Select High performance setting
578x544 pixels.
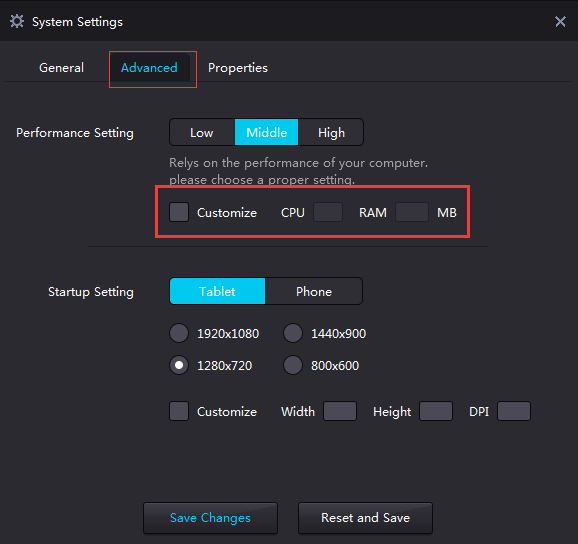pyautogui.click(x=331, y=132)
